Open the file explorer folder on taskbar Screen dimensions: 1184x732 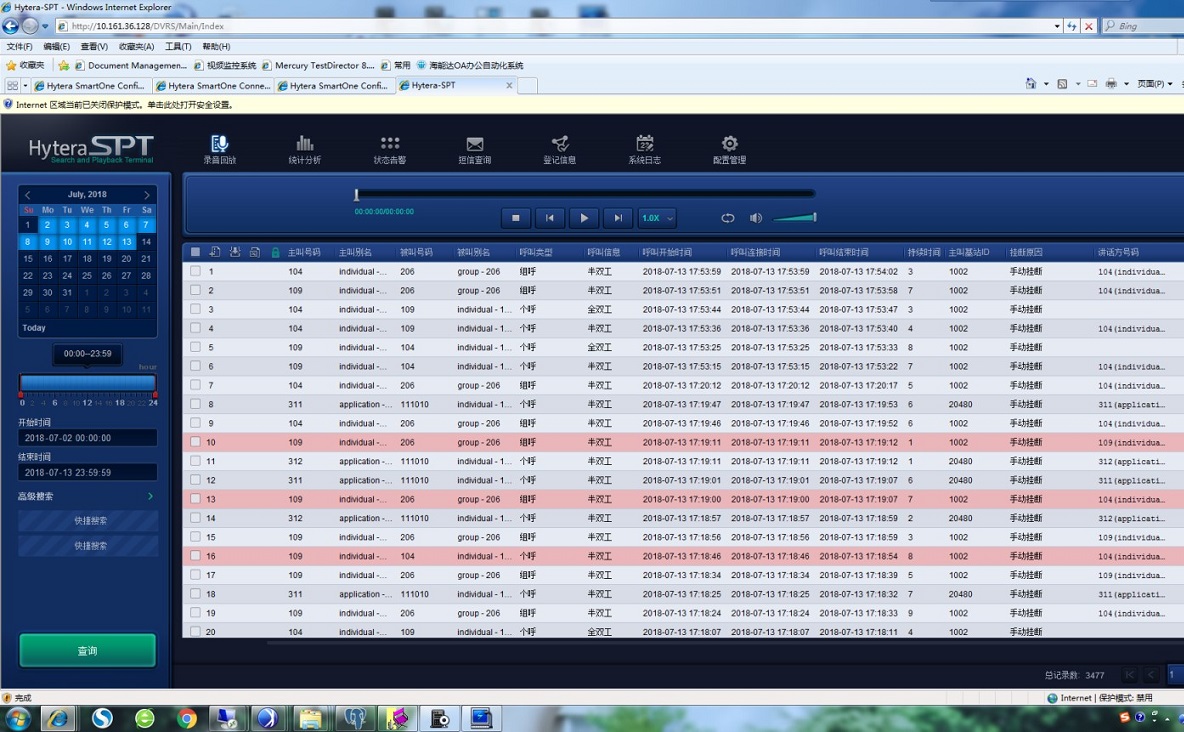(310, 718)
